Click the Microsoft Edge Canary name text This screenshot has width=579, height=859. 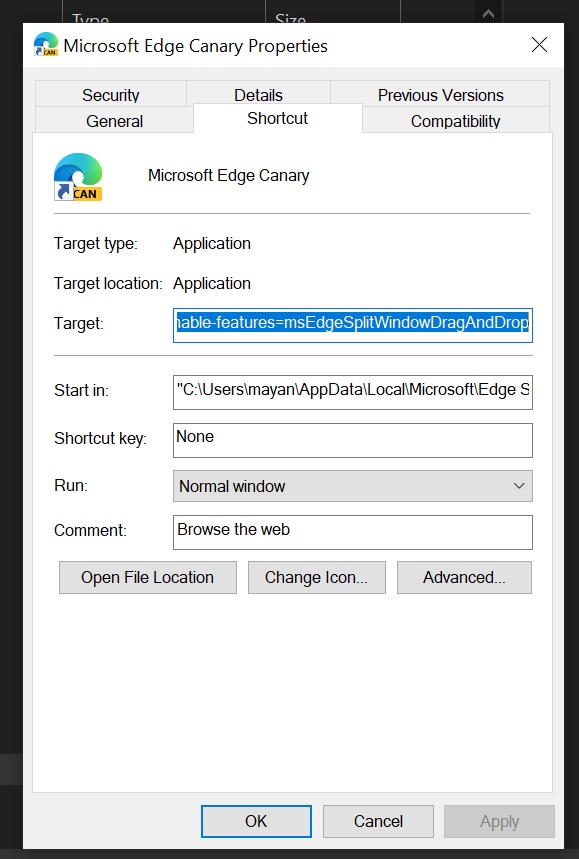pyautogui.click(x=228, y=175)
